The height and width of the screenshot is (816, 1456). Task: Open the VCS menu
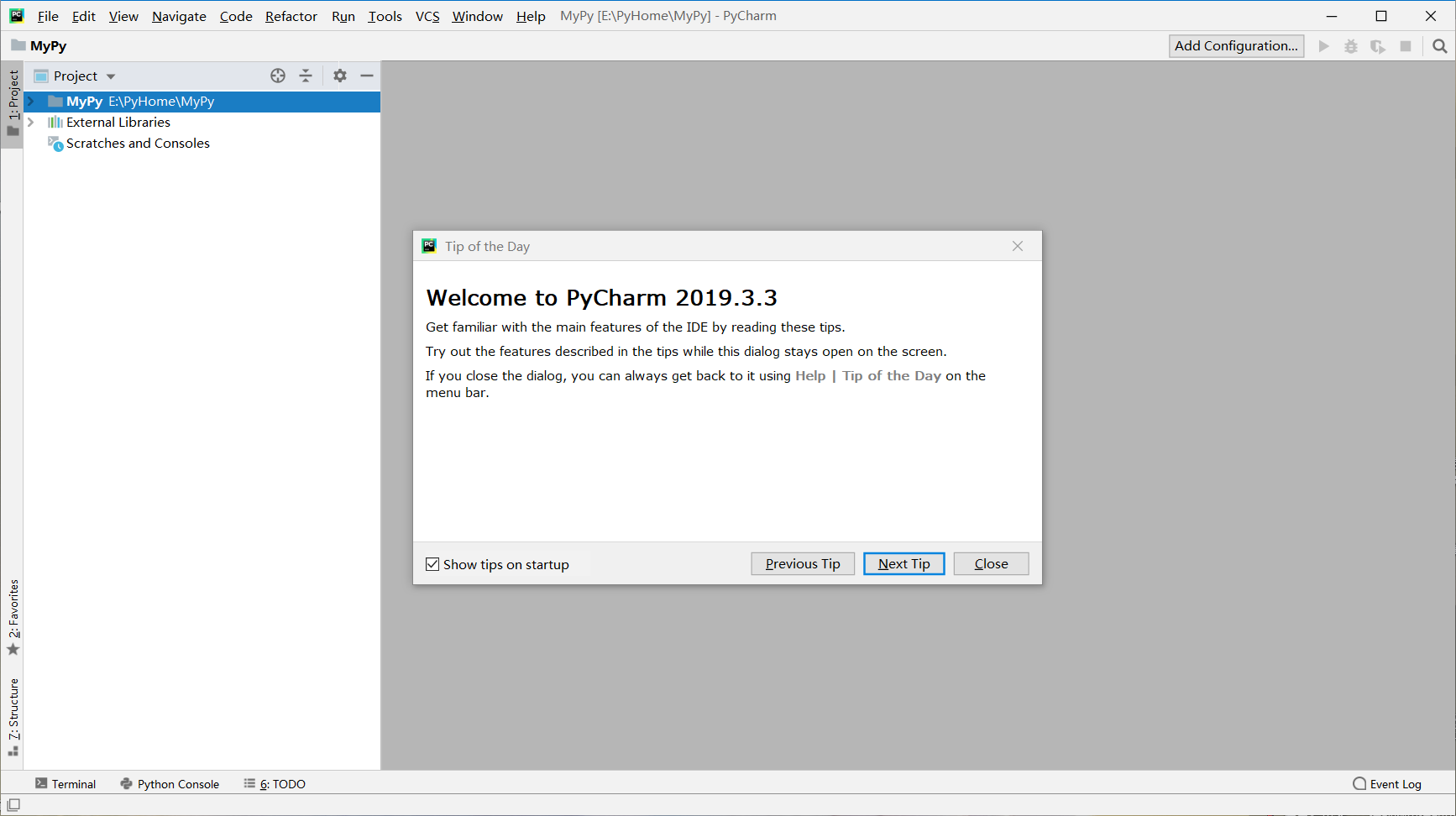(x=427, y=16)
